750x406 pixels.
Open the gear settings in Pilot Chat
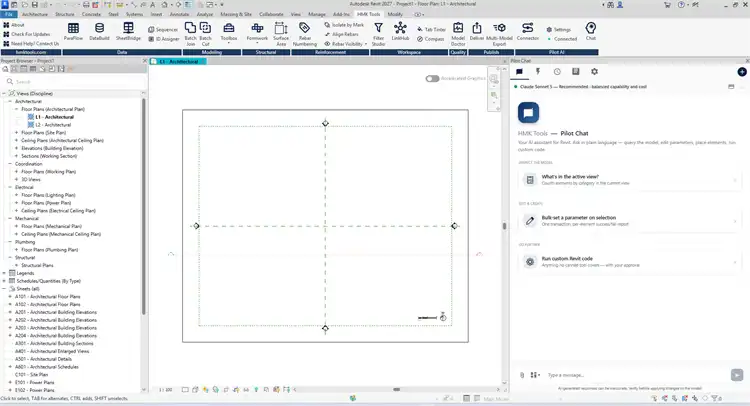tap(594, 72)
